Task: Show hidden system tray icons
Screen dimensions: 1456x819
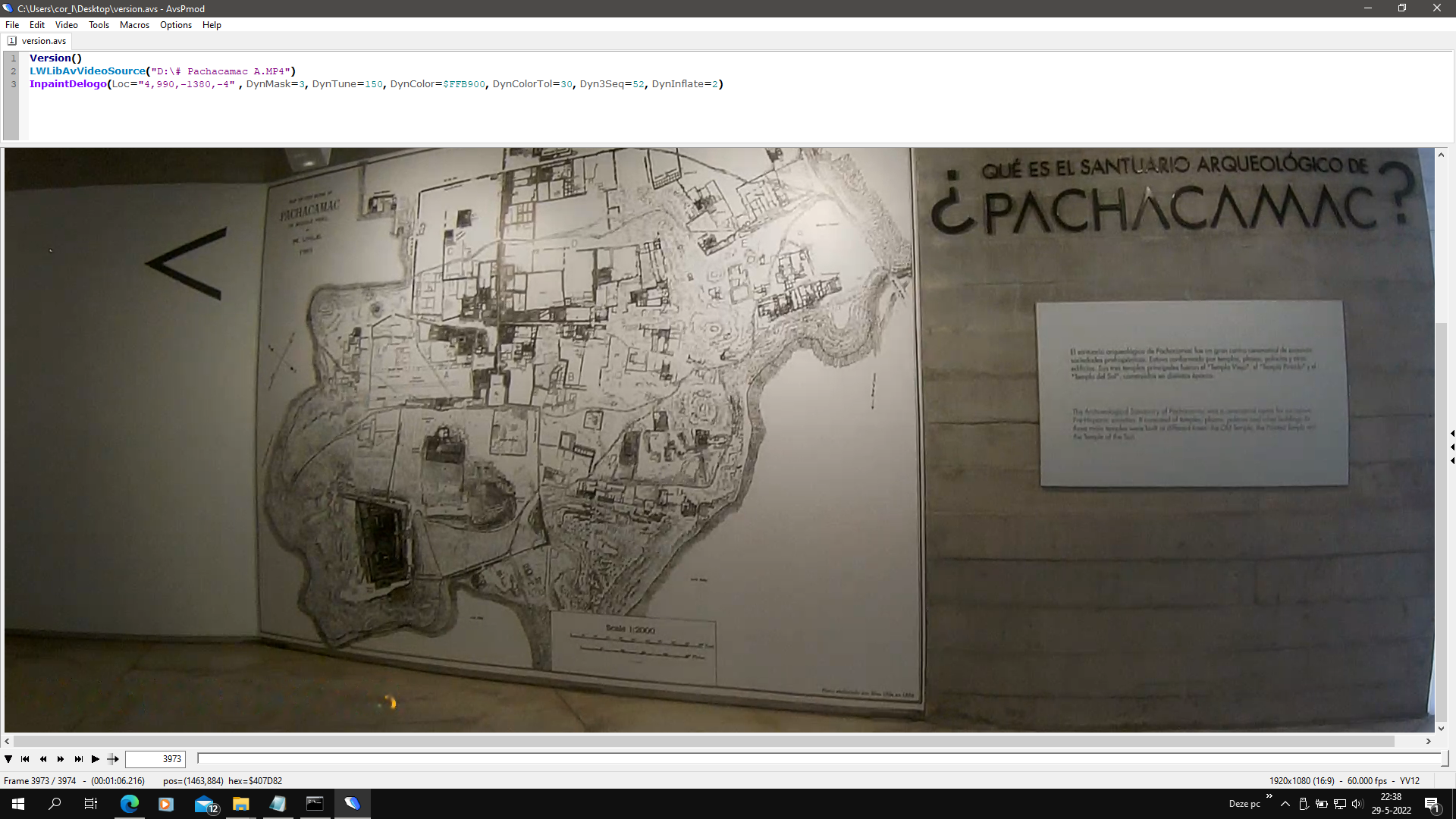Action: [1285, 804]
